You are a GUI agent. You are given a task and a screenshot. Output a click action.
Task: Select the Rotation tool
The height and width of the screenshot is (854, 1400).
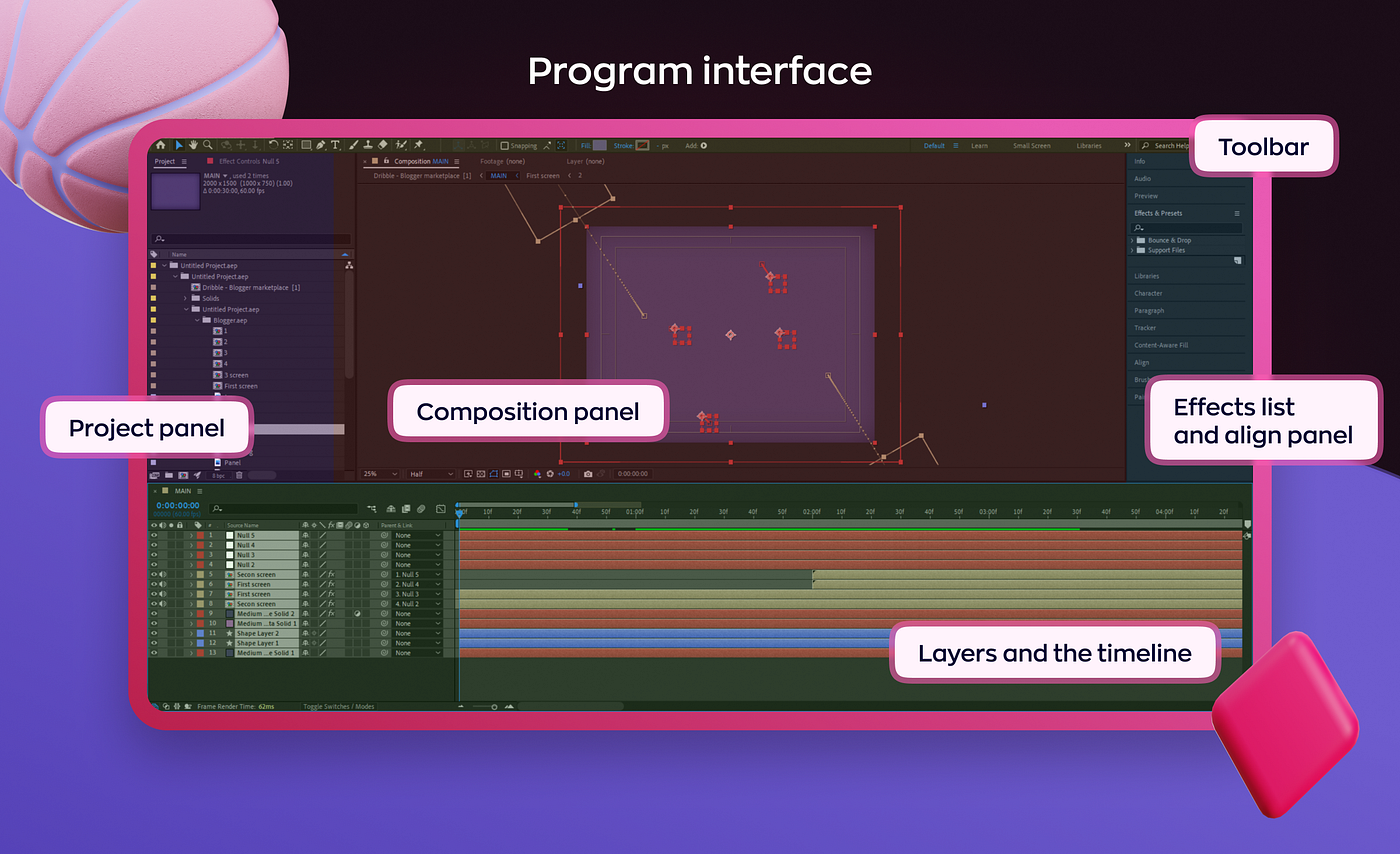[x=273, y=145]
